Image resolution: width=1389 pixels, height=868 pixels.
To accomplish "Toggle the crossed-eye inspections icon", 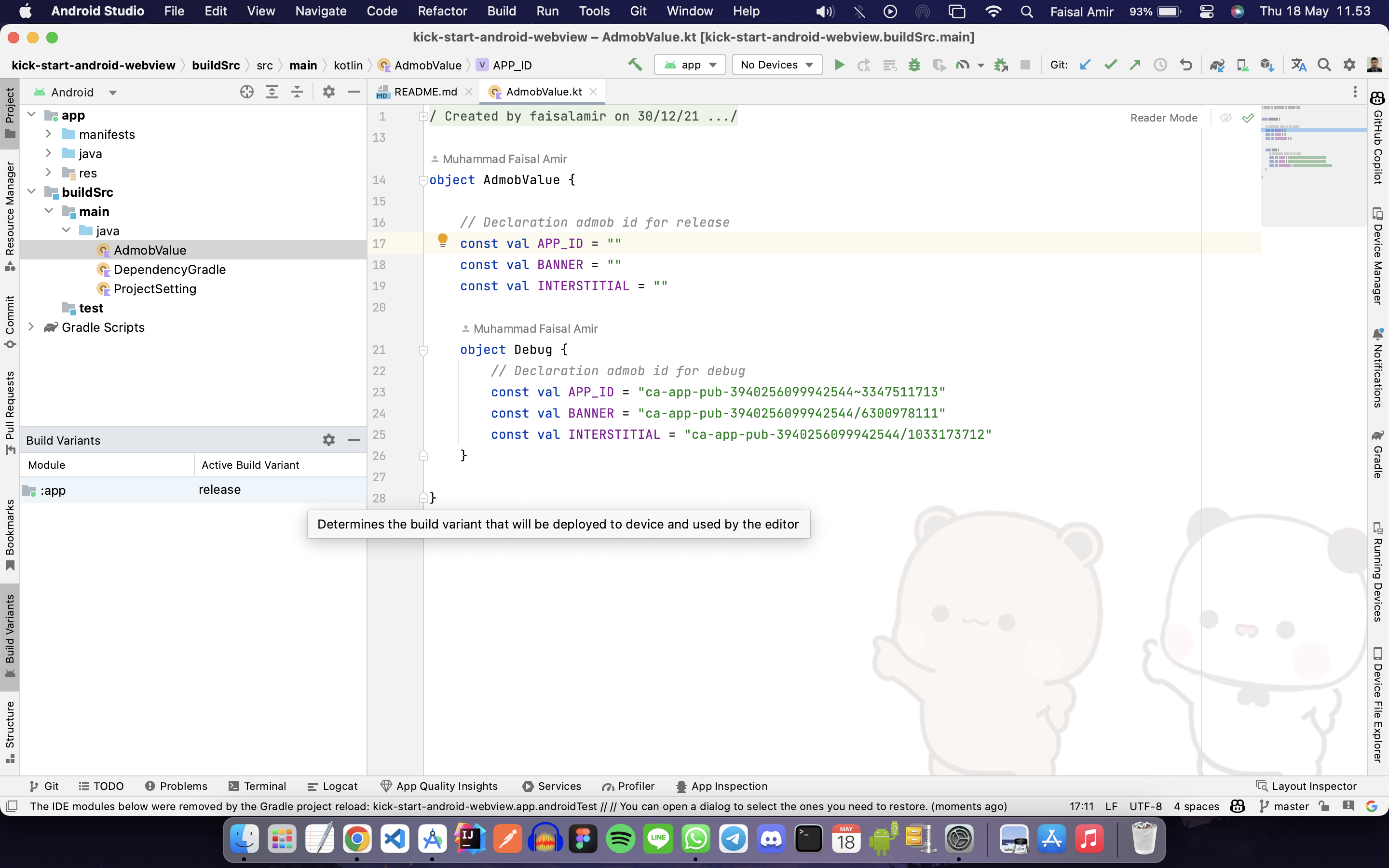I will (1226, 118).
